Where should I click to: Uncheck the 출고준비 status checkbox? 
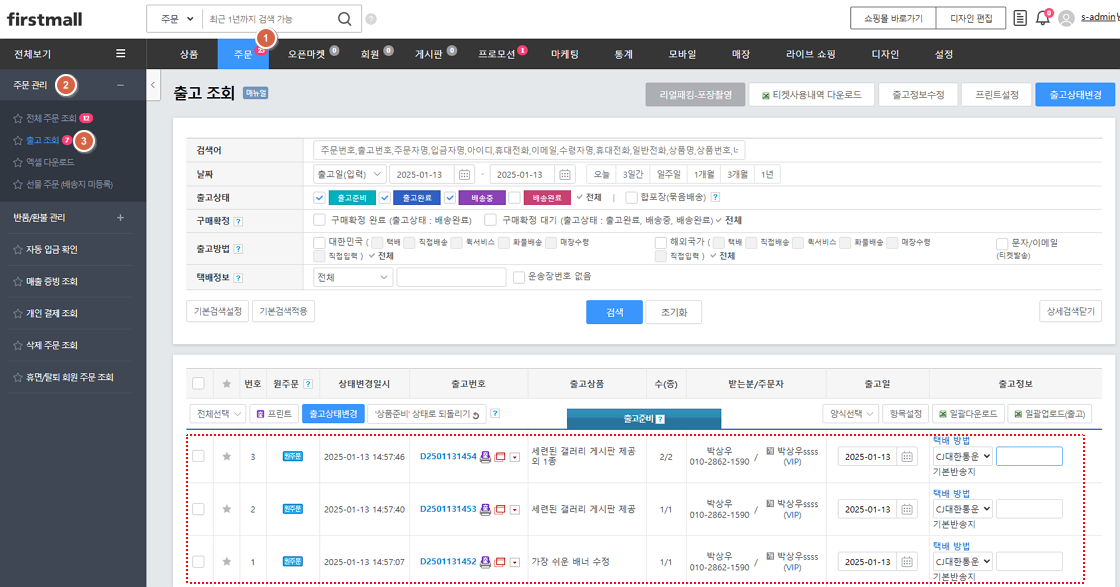coord(319,198)
